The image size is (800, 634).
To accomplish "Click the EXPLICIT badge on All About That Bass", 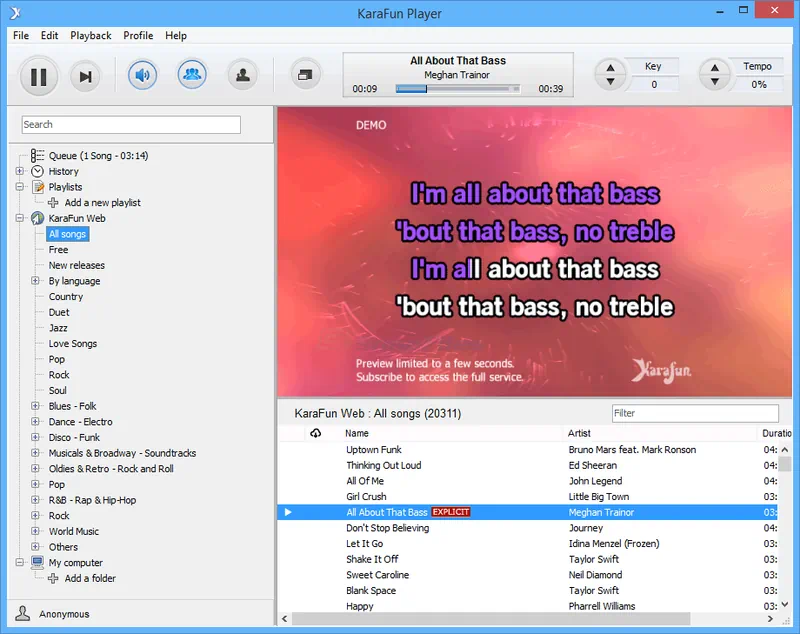I will [451, 512].
